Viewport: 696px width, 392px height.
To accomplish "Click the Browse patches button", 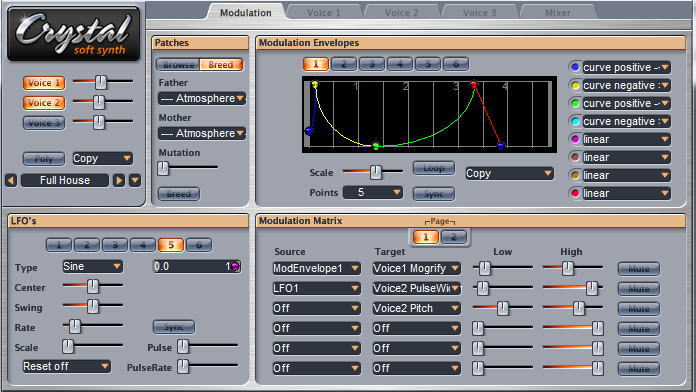I will coord(178,65).
